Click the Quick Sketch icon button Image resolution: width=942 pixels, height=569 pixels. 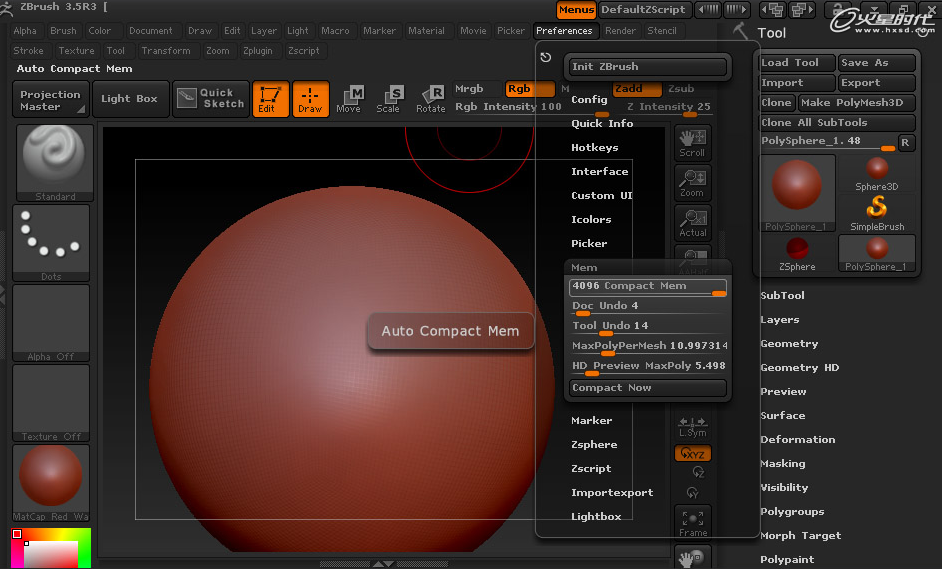pos(211,99)
